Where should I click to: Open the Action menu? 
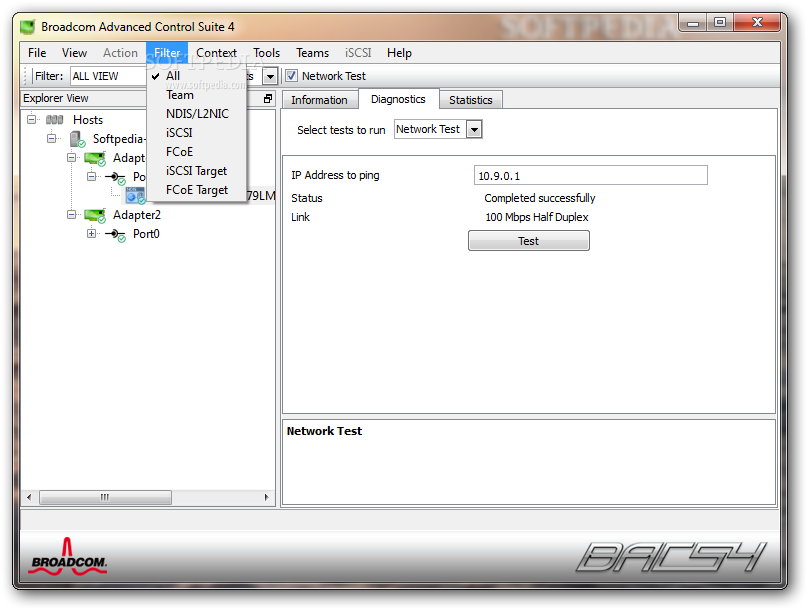click(121, 53)
